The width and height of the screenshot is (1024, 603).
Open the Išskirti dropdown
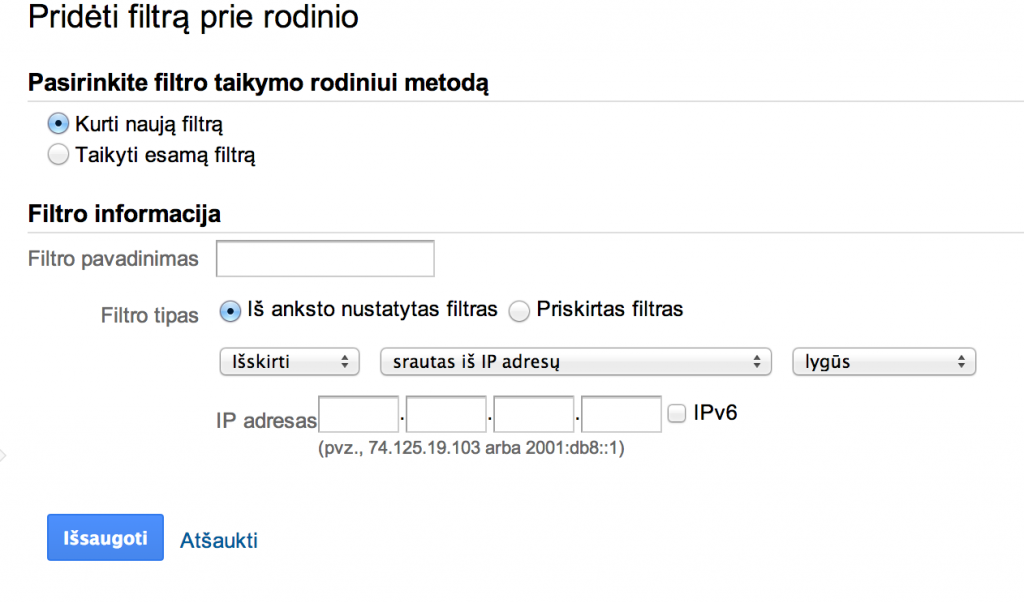[x=288, y=362]
